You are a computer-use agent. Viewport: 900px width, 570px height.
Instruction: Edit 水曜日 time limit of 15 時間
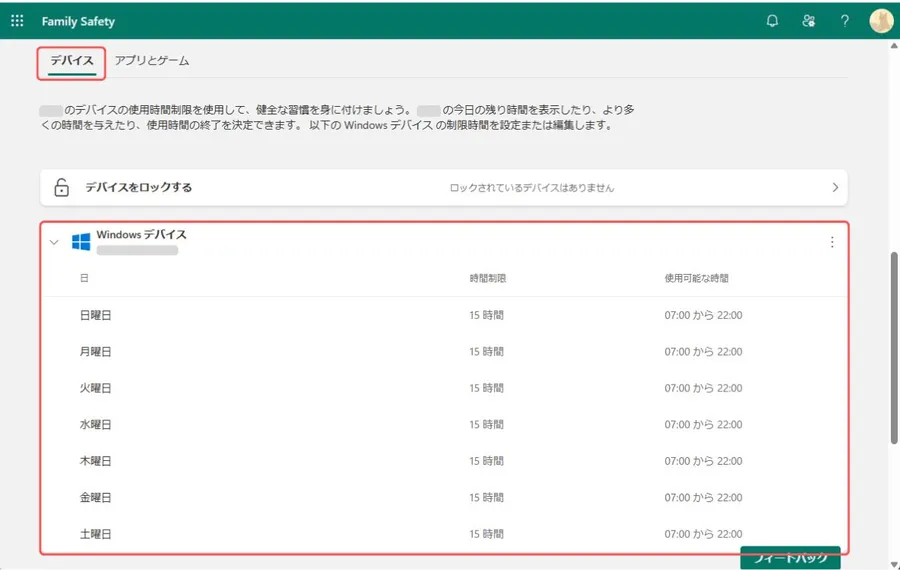[486, 425]
